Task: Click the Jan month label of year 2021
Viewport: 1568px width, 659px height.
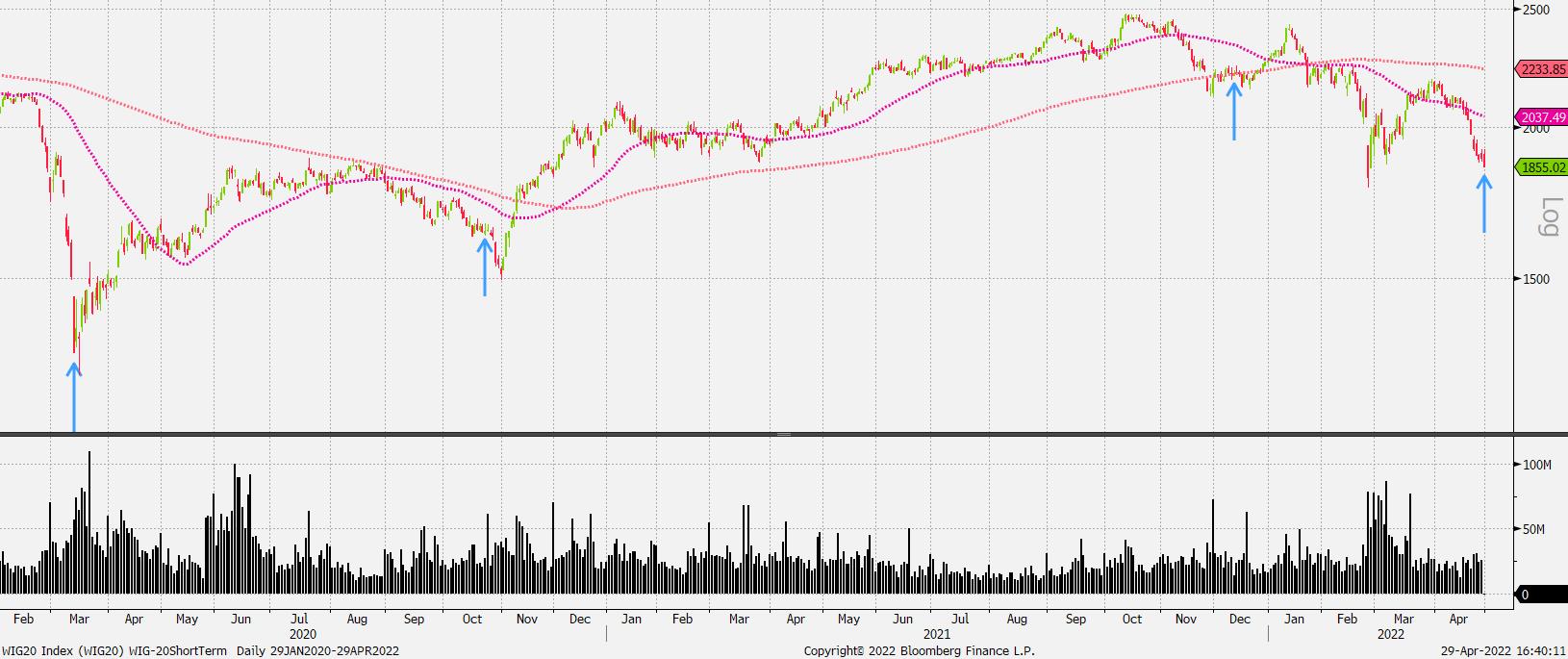Action: click(631, 619)
